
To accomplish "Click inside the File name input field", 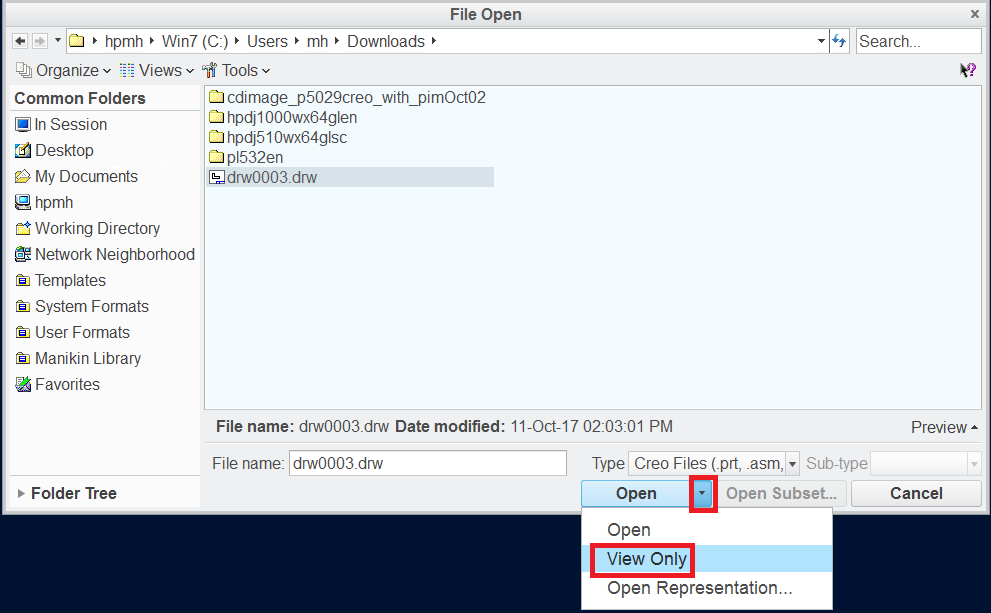I will point(427,463).
